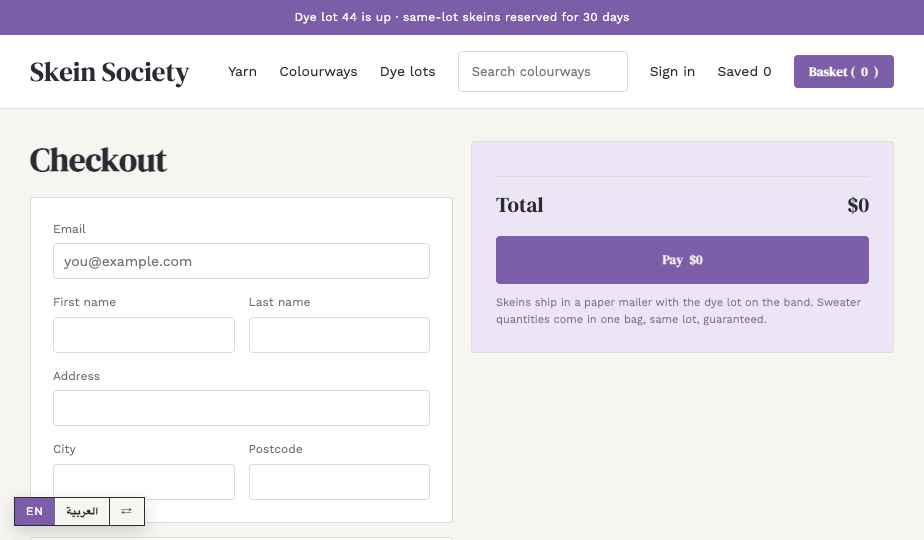Click the $0 total amount
Viewport: 924px width, 540px height.
[x=858, y=205]
